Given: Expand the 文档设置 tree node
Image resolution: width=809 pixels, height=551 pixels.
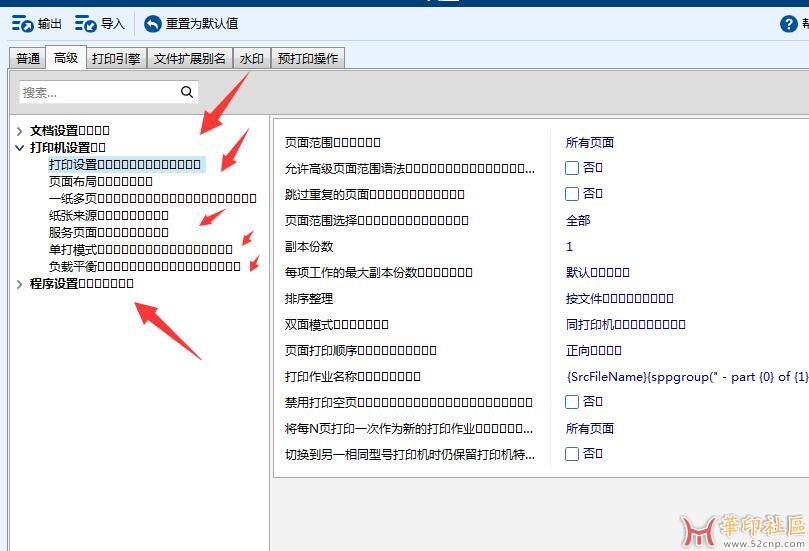Looking at the screenshot, I should [x=20, y=131].
